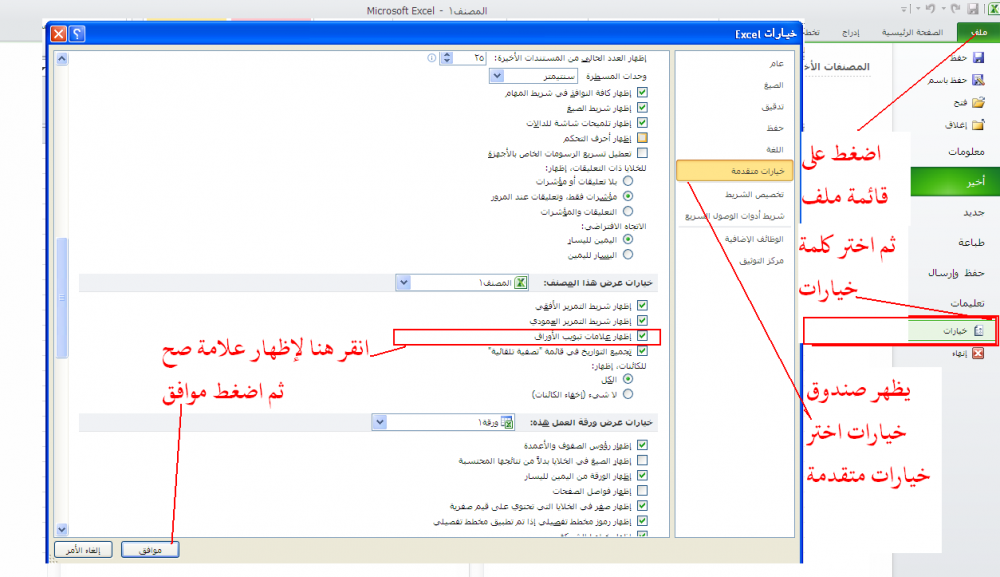Toggle 'إظهار تلميحات شاشة للدالات' checkbox
1000x577 pixels.
pyautogui.click(x=642, y=122)
